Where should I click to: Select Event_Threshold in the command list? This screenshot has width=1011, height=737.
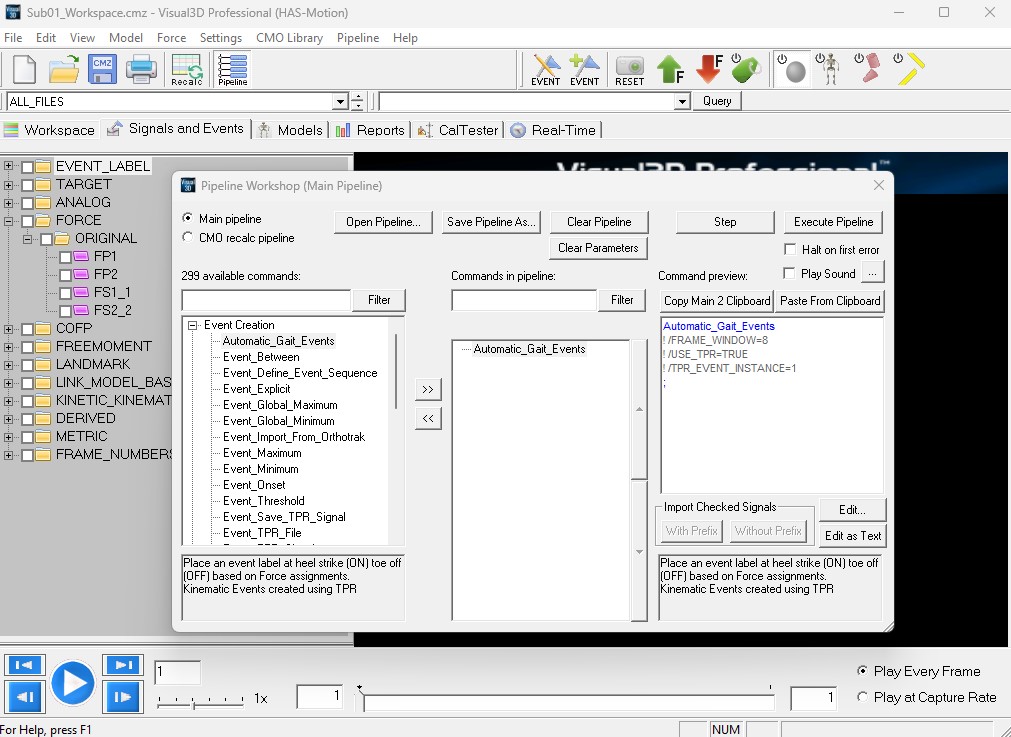pyautogui.click(x=264, y=501)
